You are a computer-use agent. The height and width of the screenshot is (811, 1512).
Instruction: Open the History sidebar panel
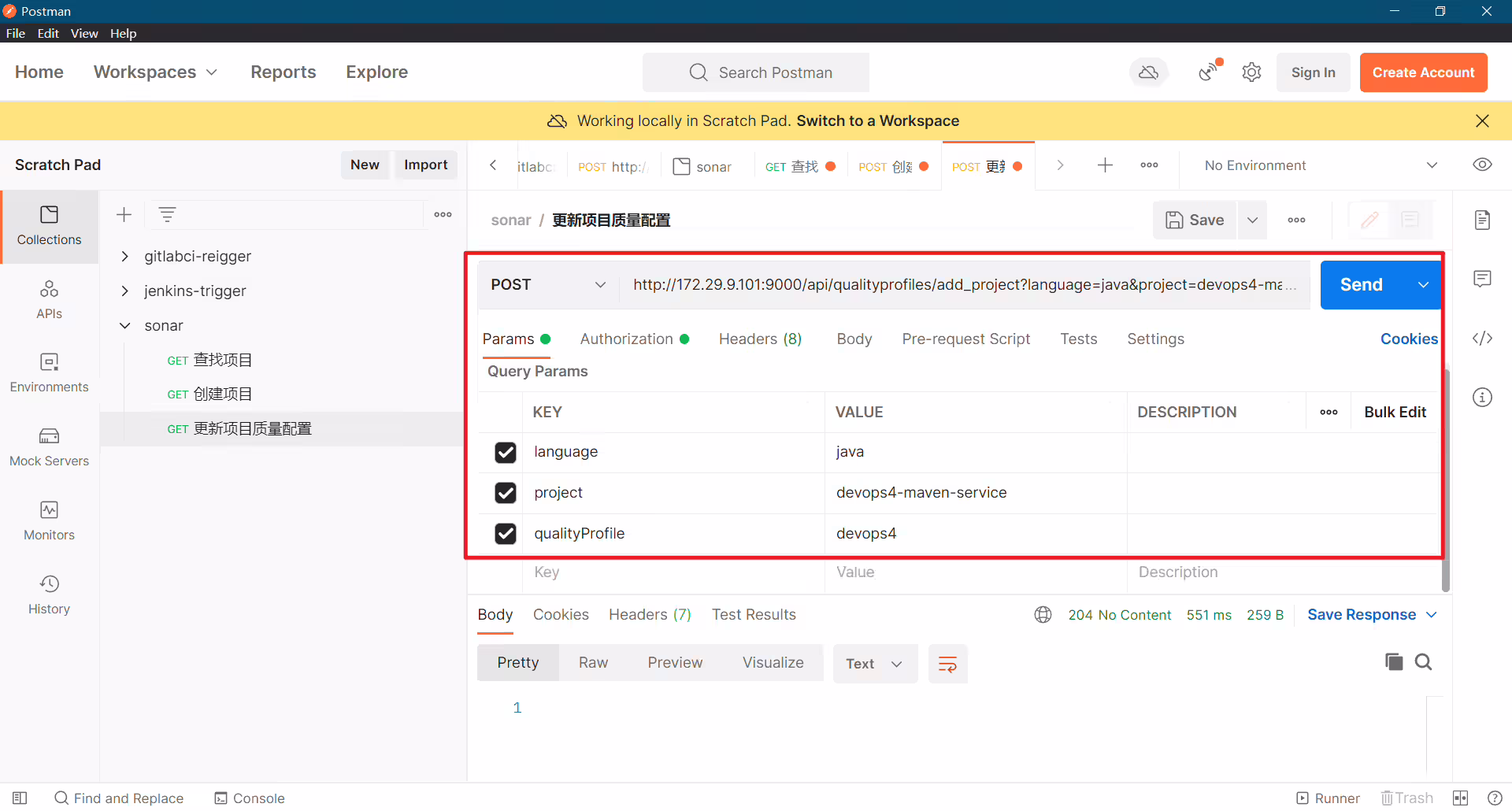pos(49,595)
